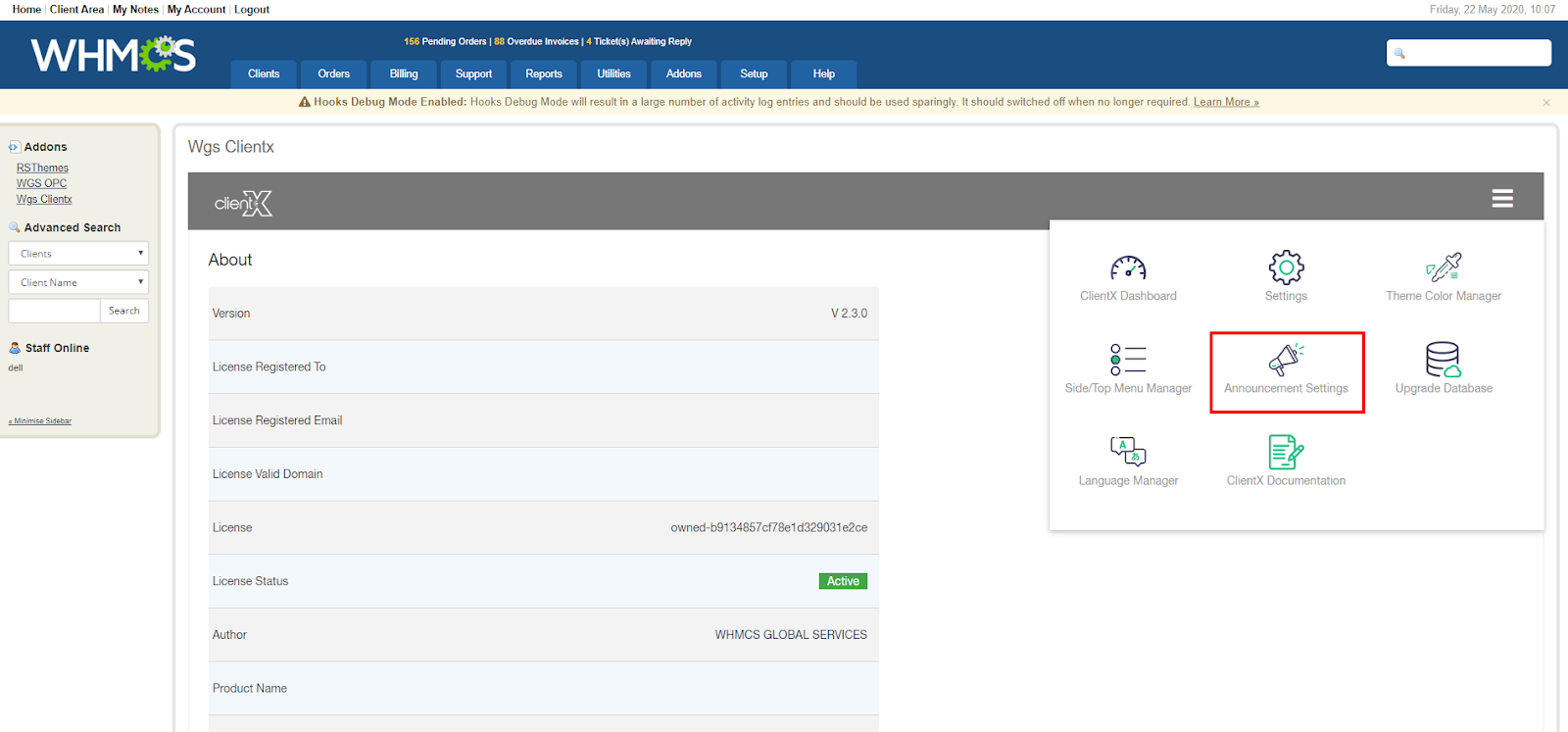Toggle the hamburger menu in ClientX header
The height and width of the screenshot is (732, 1568).
pyautogui.click(x=1502, y=199)
